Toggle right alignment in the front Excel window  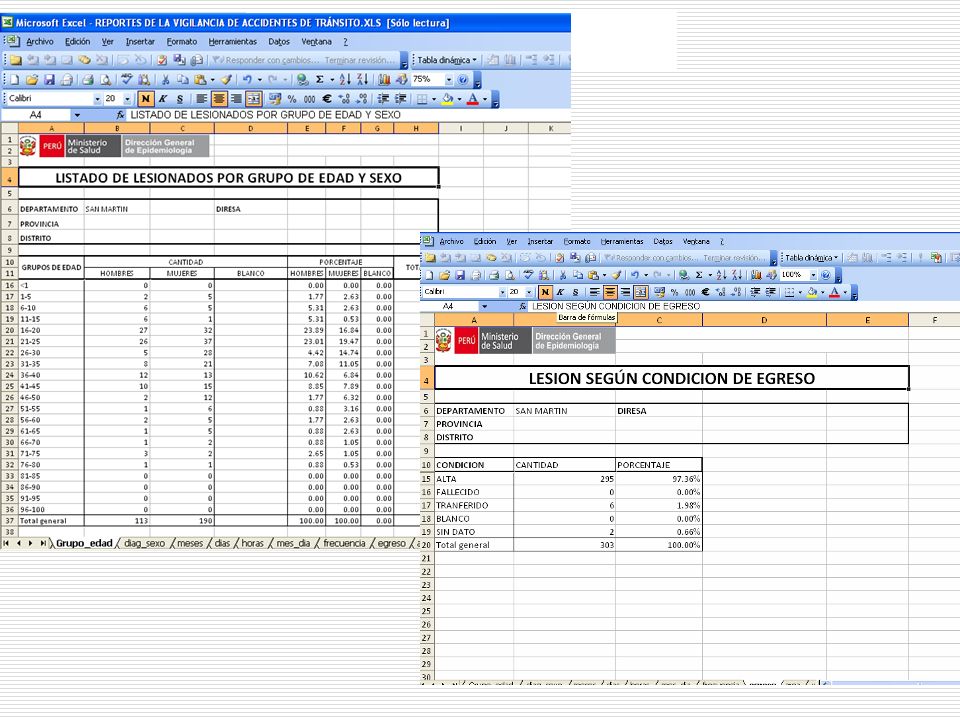pyautogui.click(x=626, y=292)
